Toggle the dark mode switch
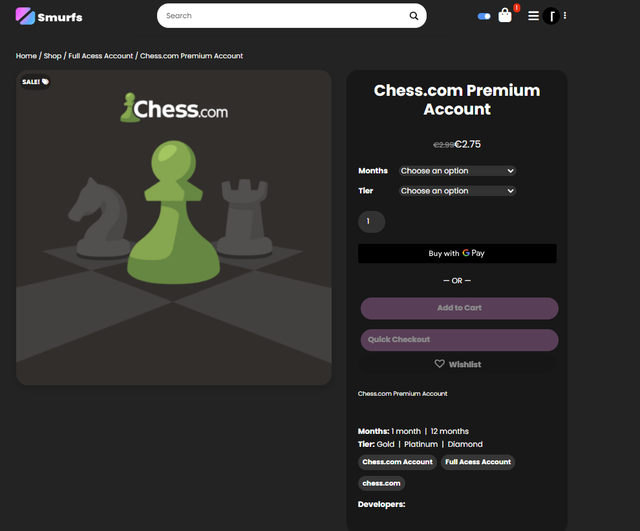Image resolution: width=640 pixels, height=531 pixels. click(x=484, y=16)
